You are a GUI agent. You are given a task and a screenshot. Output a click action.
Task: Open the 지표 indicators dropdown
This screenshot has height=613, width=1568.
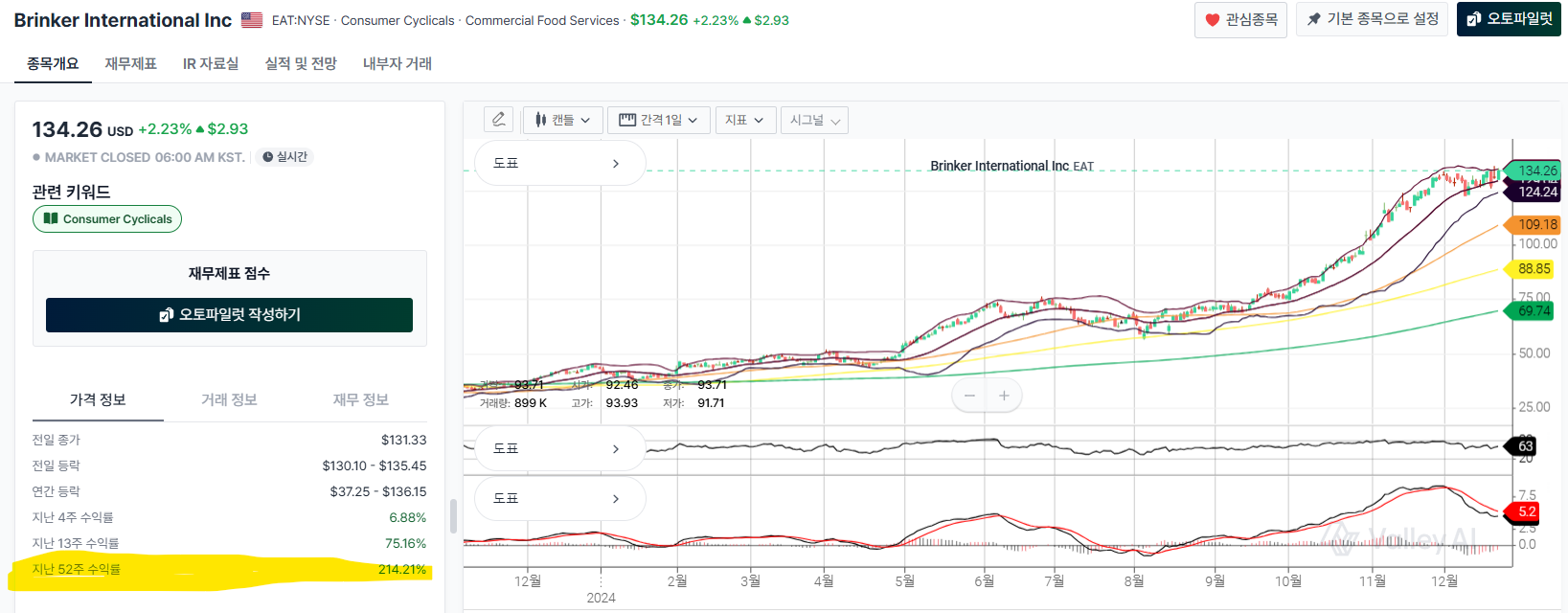744,120
